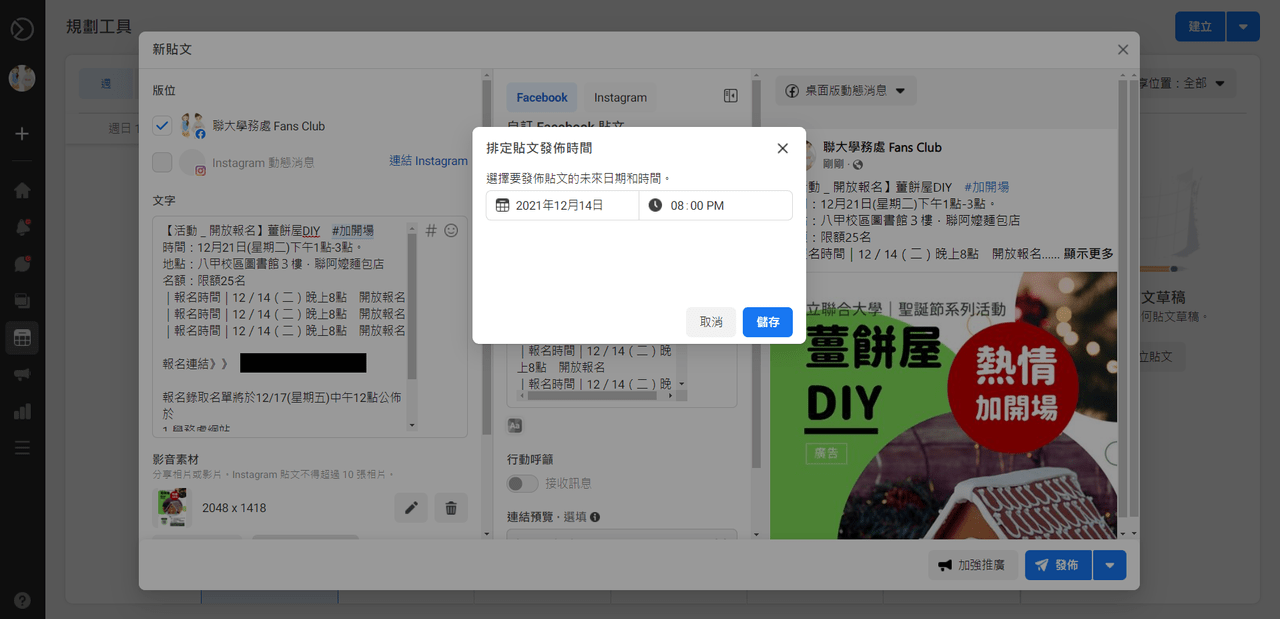Image resolution: width=1280 pixels, height=619 pixels.
Task: Open the Home icon in sidebar
Action: 22,190
